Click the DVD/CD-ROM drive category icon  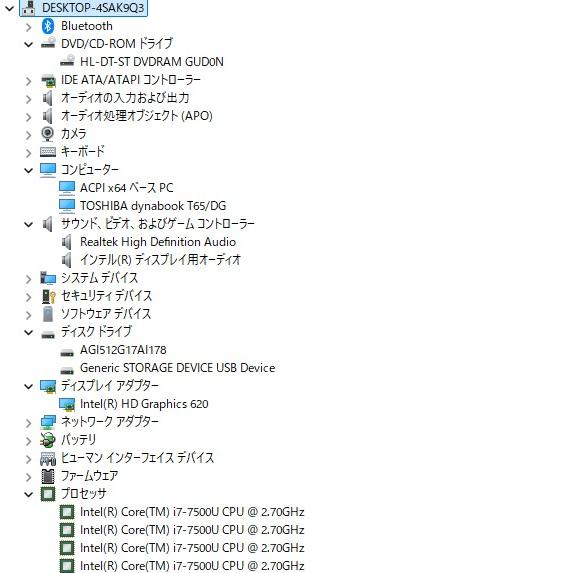[48, 43]
